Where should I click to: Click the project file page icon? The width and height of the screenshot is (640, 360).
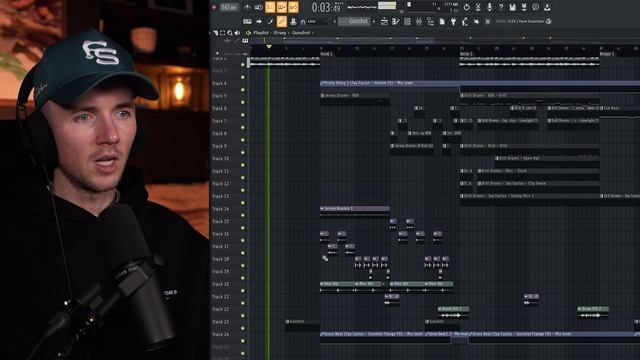pyautogui.click(x=442, y=21)
